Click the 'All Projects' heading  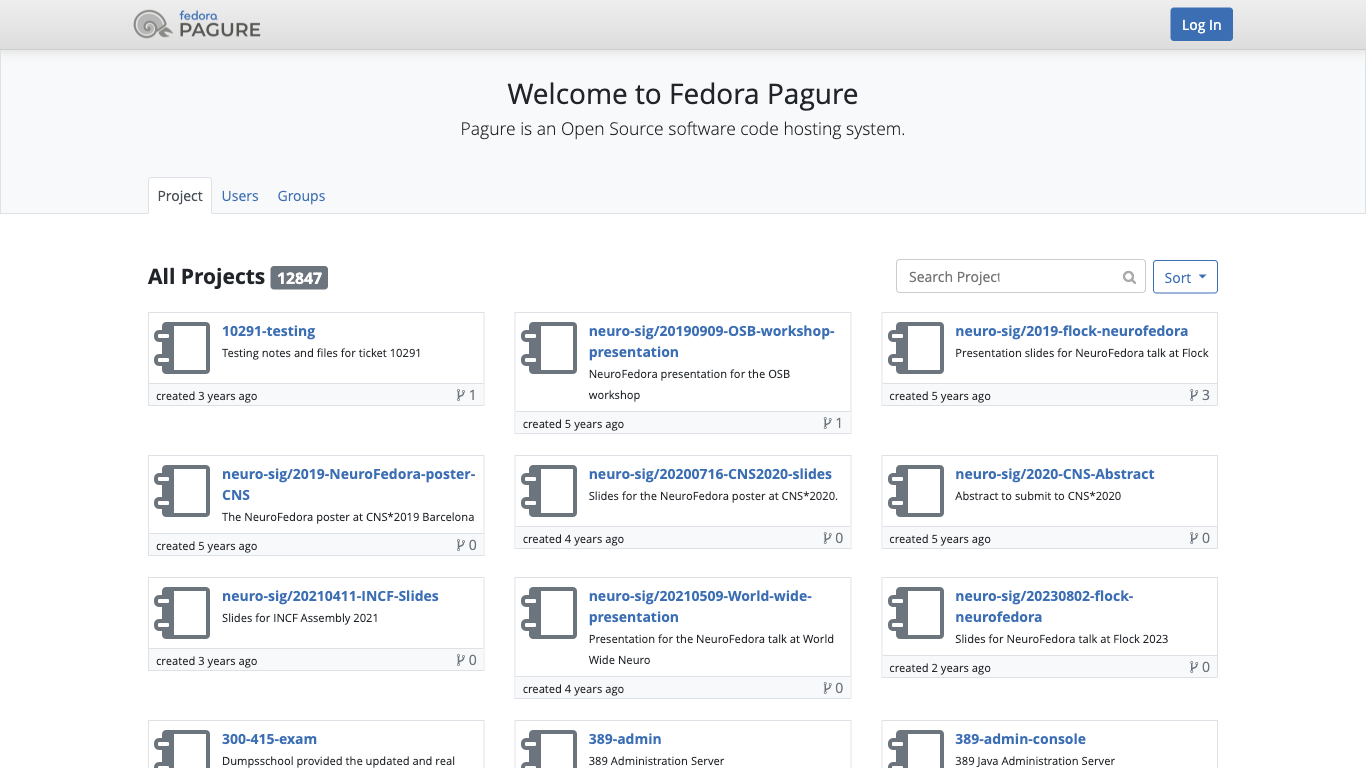click(206, 277)
